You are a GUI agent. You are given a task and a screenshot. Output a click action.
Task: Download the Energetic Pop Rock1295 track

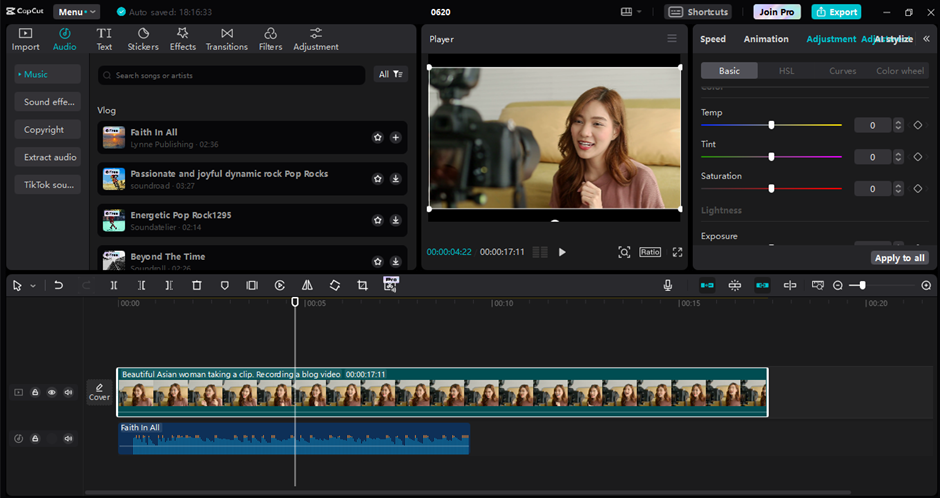pos(396,220)
